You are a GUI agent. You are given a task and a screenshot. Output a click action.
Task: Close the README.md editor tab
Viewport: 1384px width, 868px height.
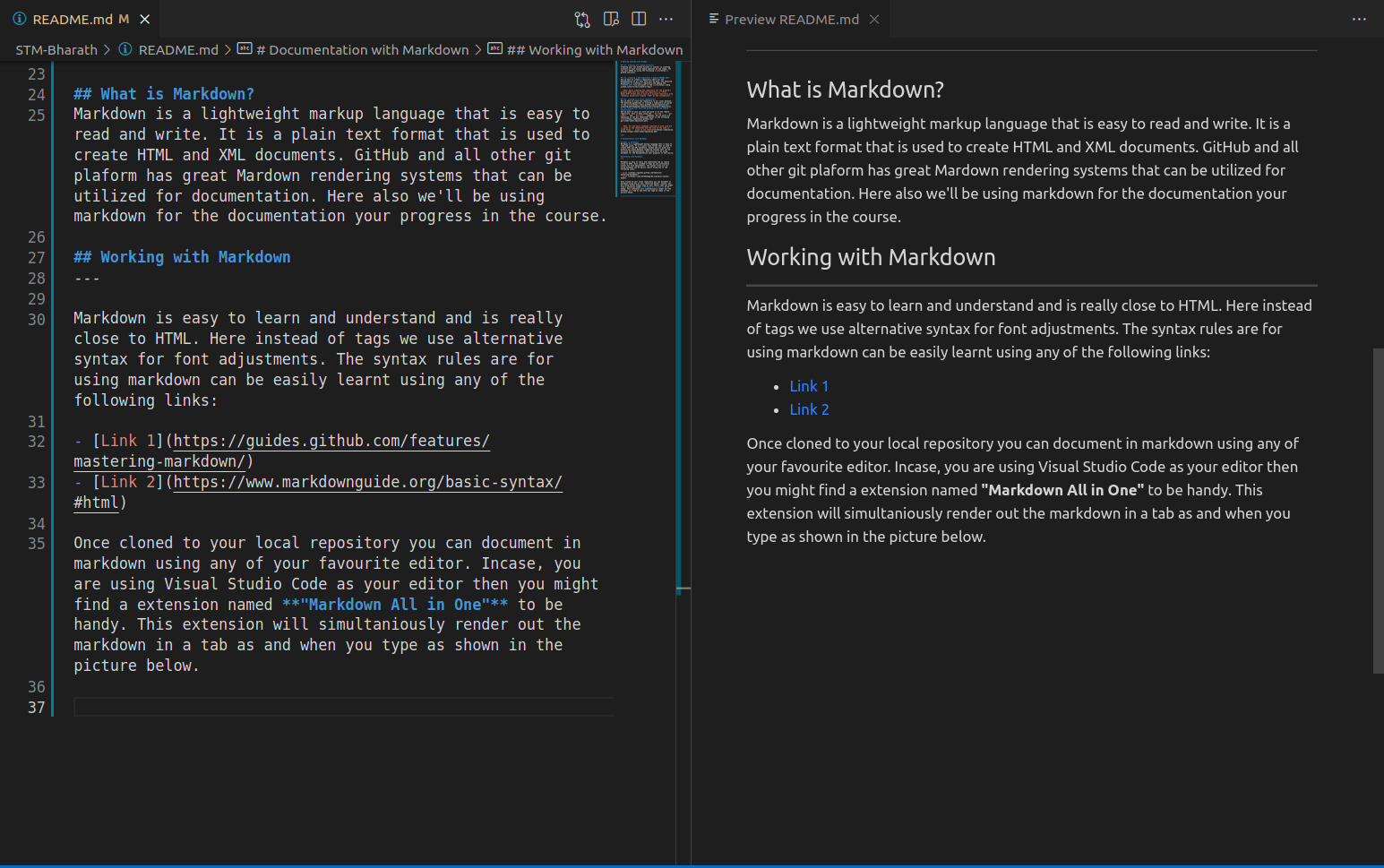tap(144, 19)
